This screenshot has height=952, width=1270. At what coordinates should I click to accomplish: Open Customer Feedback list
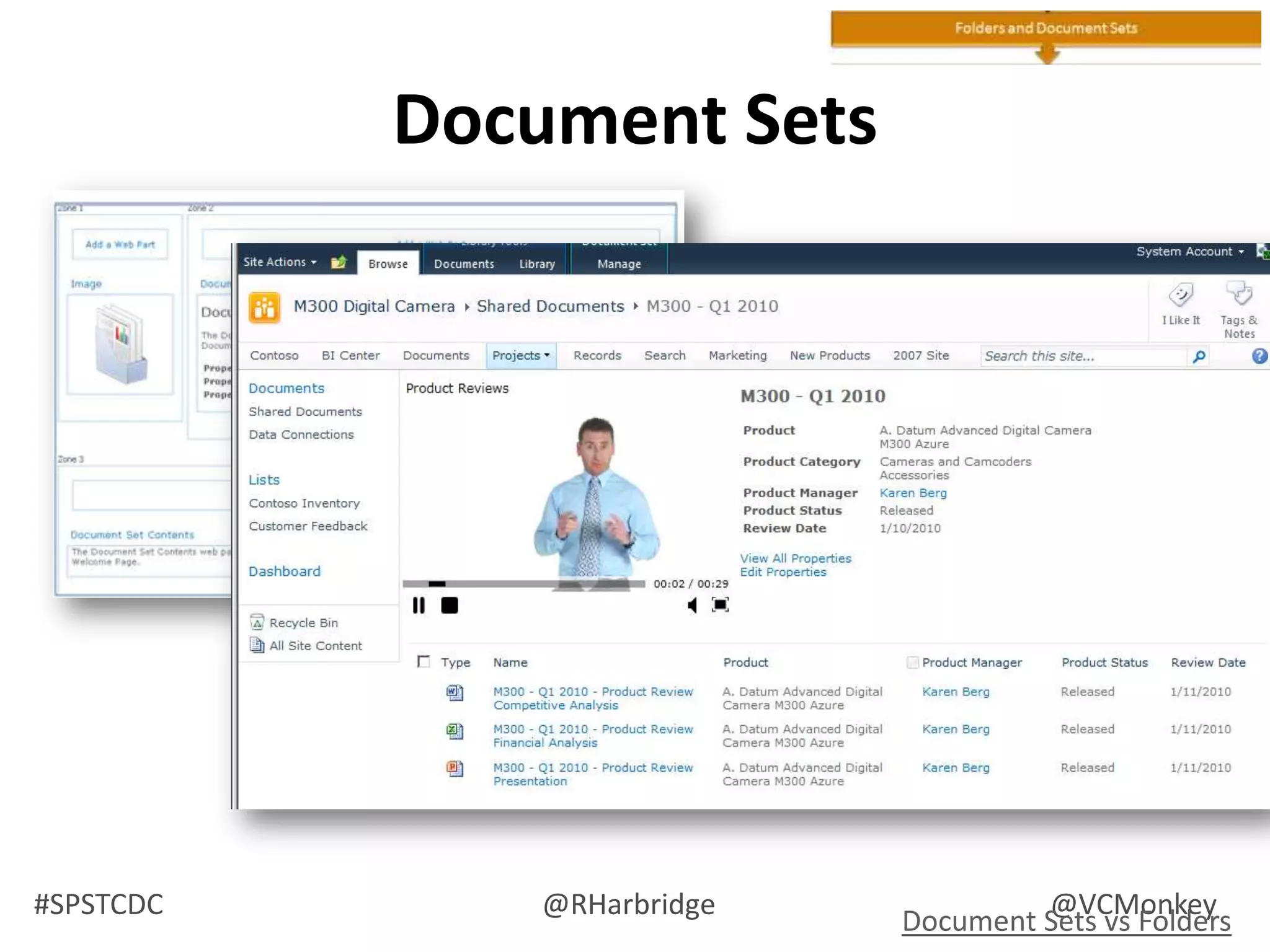tap(308, 527)
